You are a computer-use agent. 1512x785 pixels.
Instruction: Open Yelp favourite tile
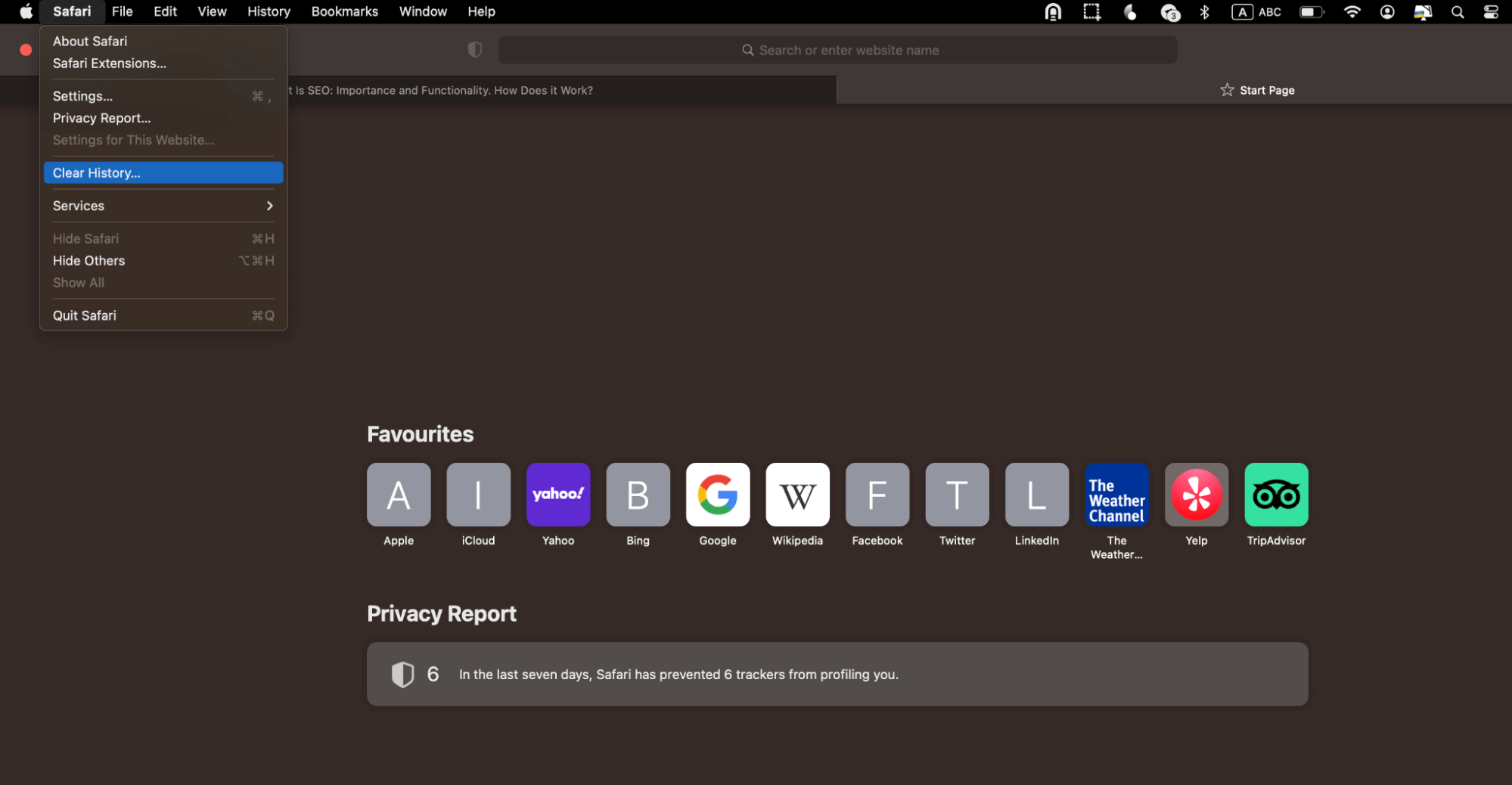[x=1197, y=495]
